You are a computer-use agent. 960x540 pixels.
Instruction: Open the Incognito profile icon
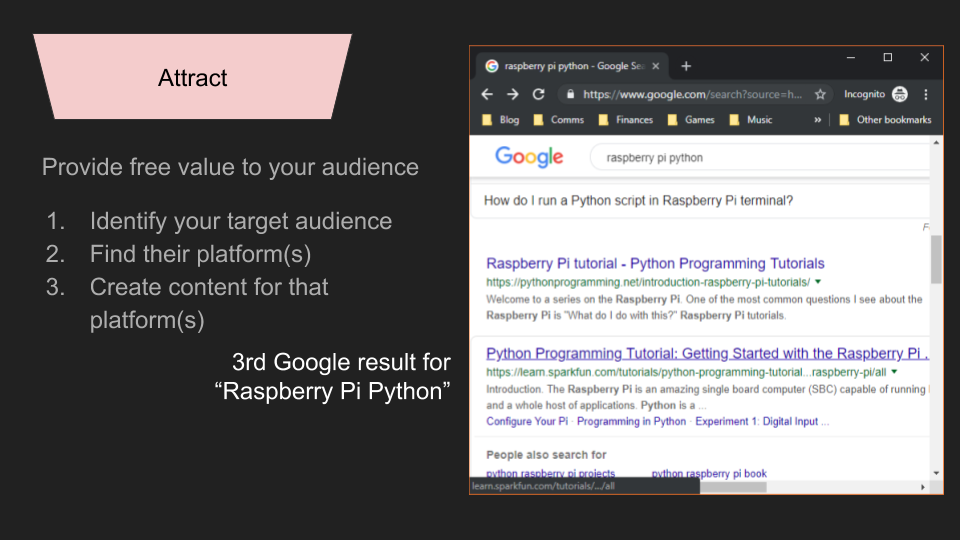click(899, 94)
